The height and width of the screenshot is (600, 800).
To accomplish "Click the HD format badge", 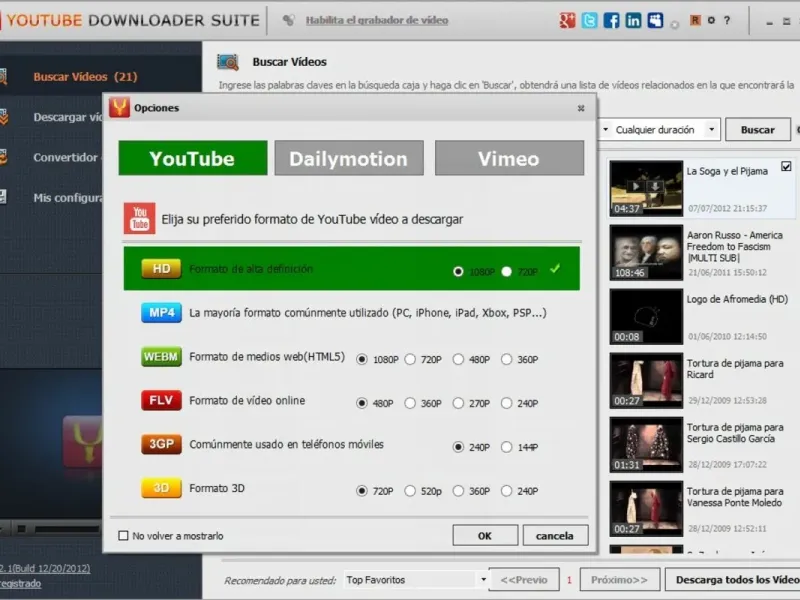I will click(x=161, y=269).
